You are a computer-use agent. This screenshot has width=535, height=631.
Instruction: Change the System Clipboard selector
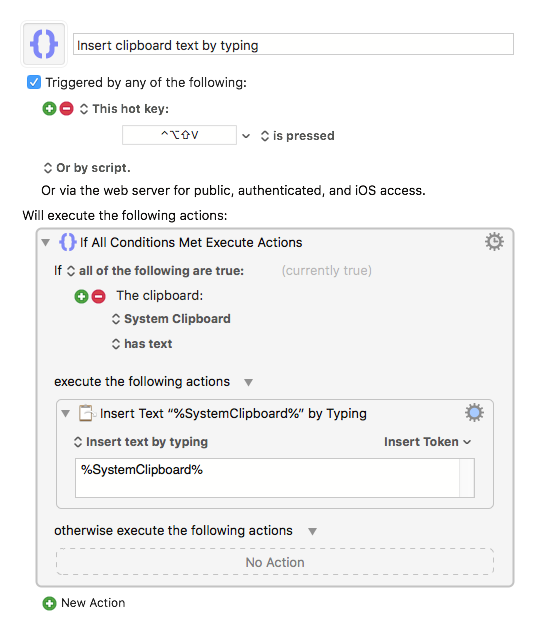click(x=171, y=319)
